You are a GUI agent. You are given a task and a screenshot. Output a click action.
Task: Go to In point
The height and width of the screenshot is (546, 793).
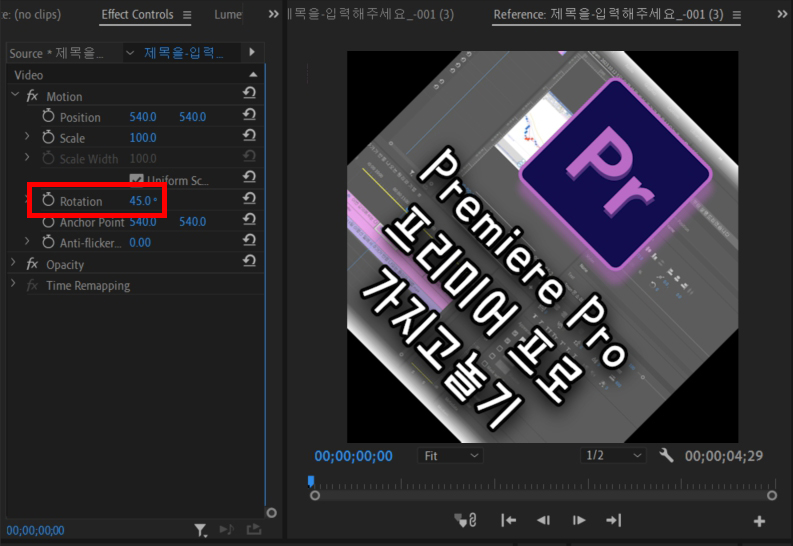click(x=508, y=520)
